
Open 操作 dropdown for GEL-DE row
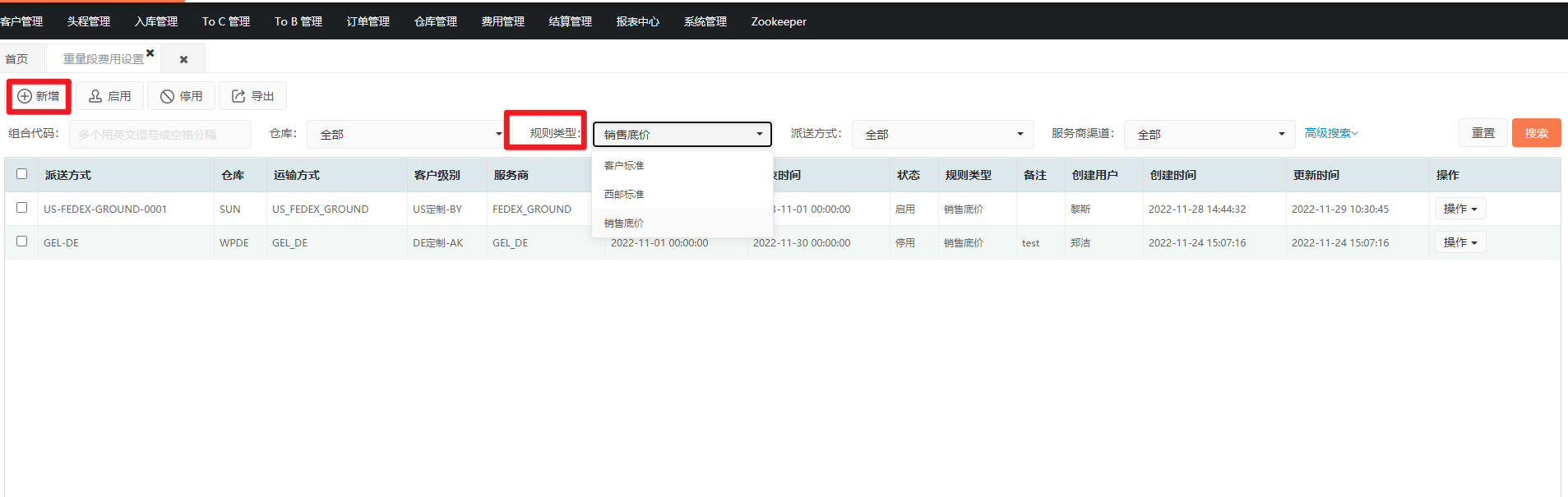point(1460,242)
